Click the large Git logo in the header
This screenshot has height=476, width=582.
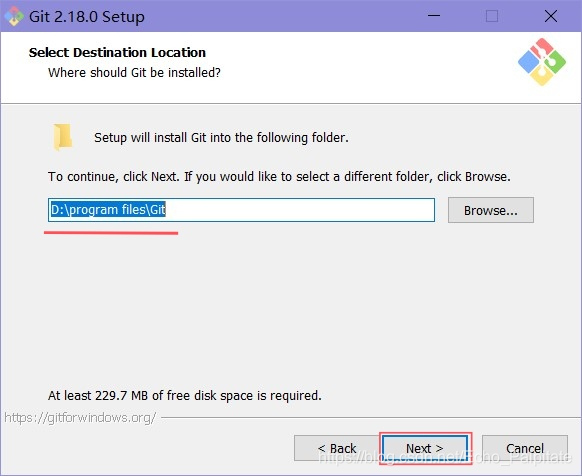[x=542, y=62]
